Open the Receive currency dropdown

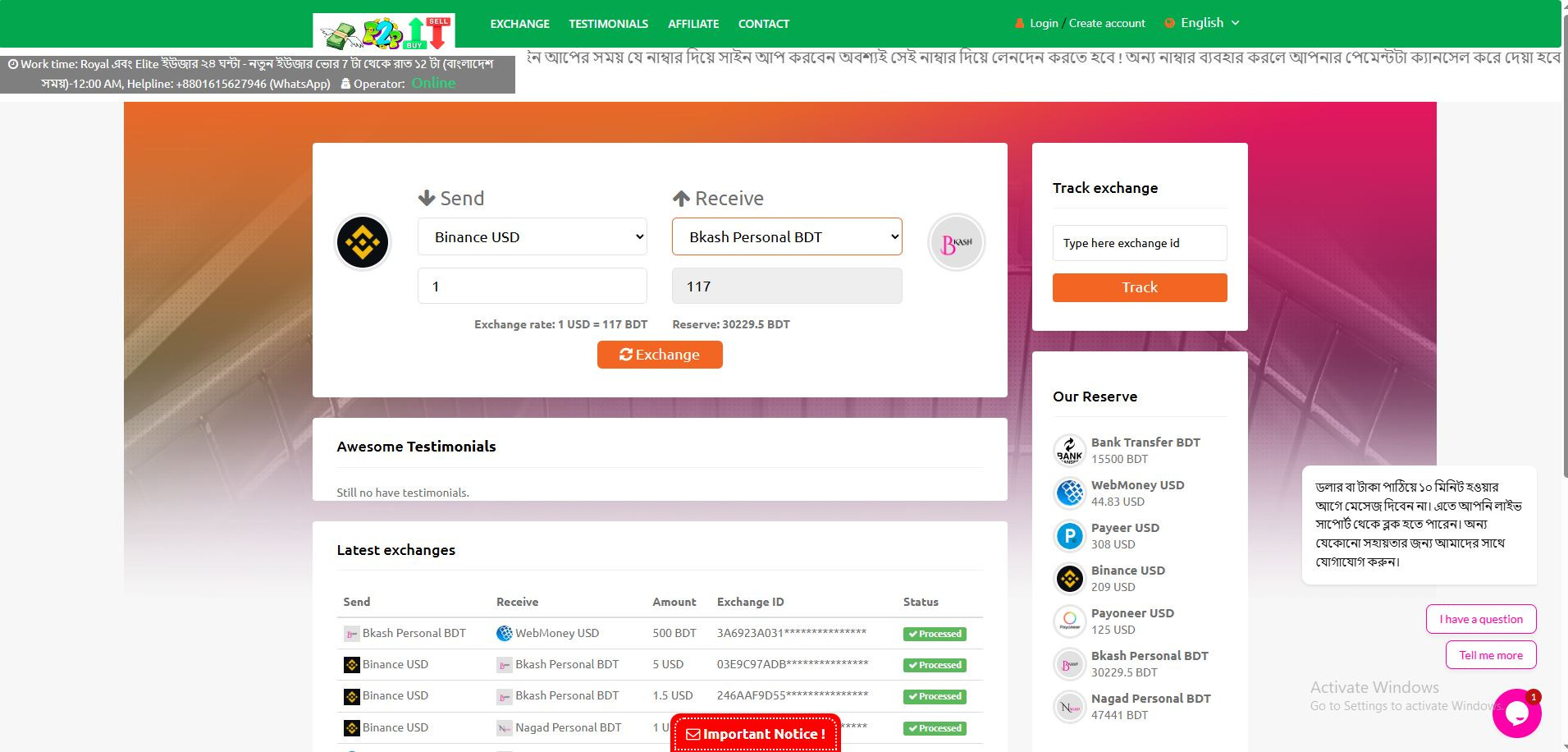coord(786,237)
